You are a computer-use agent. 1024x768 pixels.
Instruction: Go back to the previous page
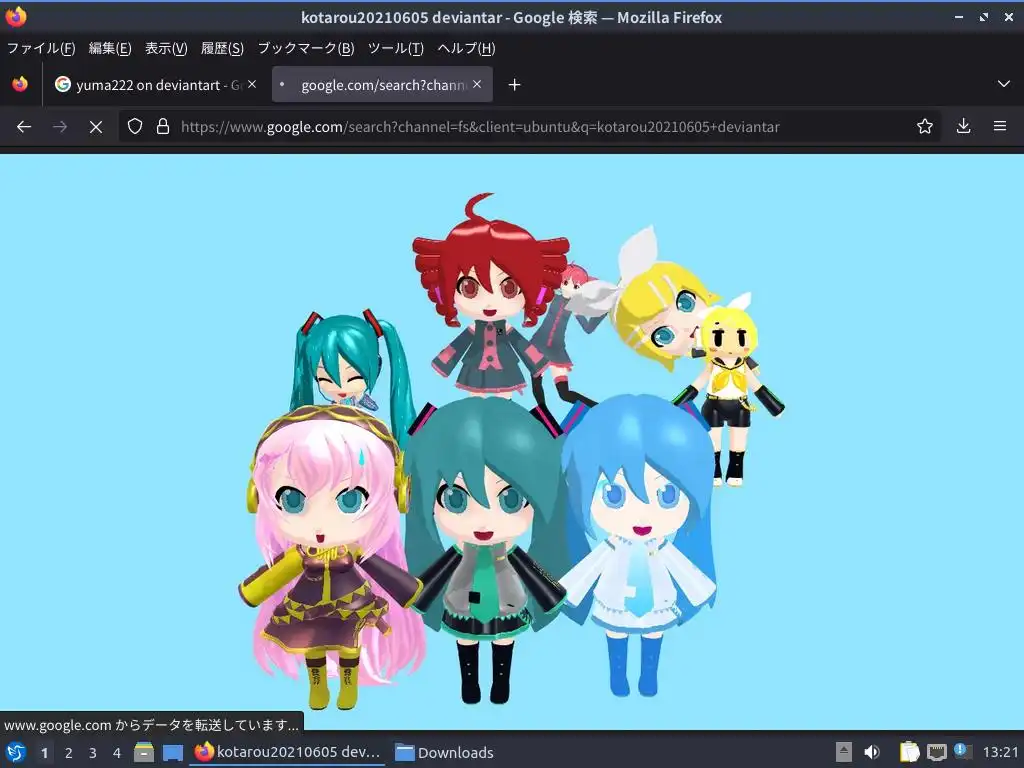pyautogui.click(x=24, y=127)
